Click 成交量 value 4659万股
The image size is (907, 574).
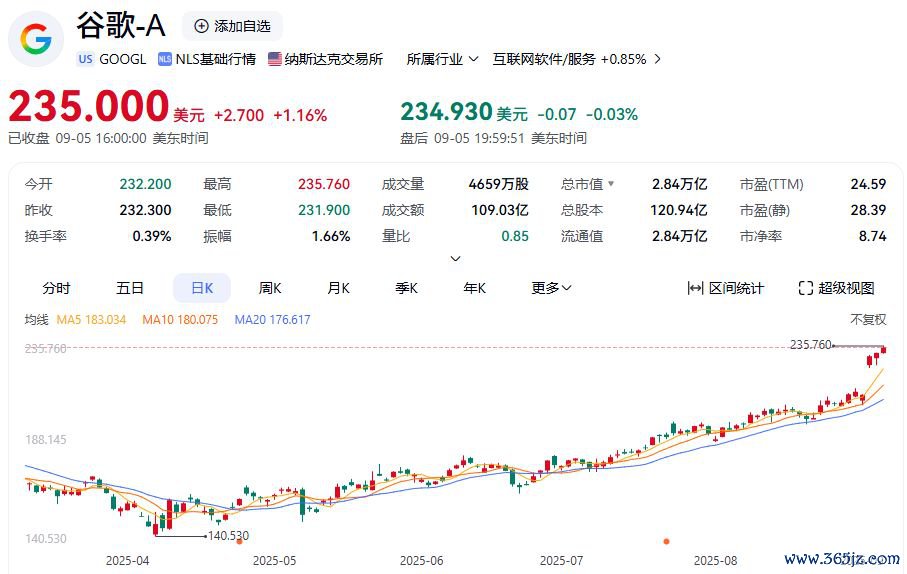(x=498, y=184)
